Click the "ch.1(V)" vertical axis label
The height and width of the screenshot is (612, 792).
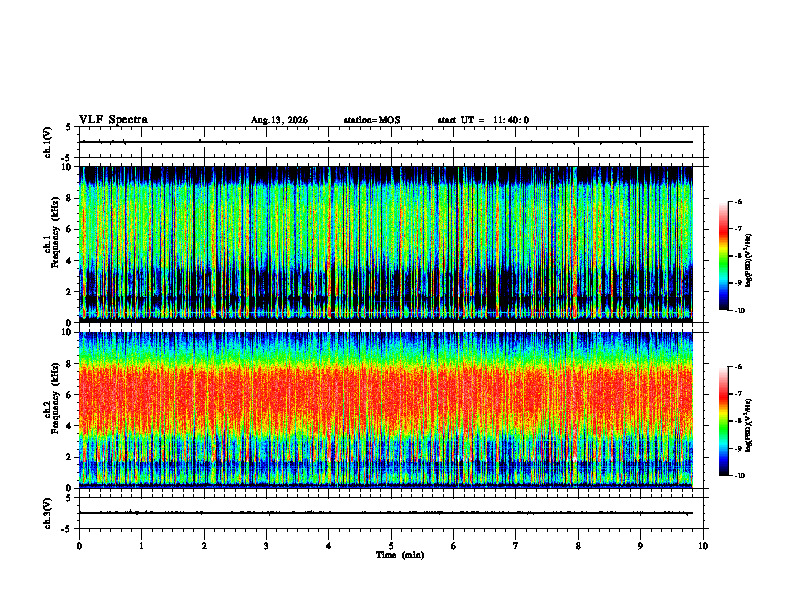[48, 142]
